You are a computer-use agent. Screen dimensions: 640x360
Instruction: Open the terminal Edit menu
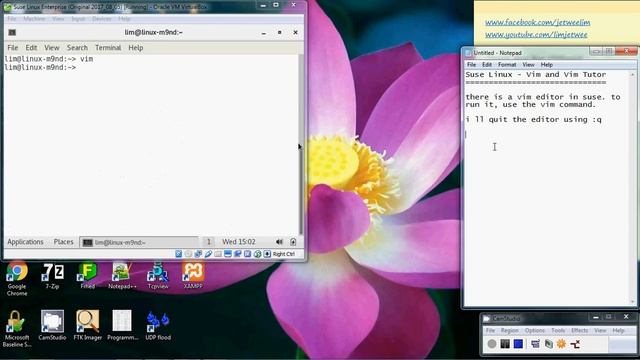tap(31, 48)
